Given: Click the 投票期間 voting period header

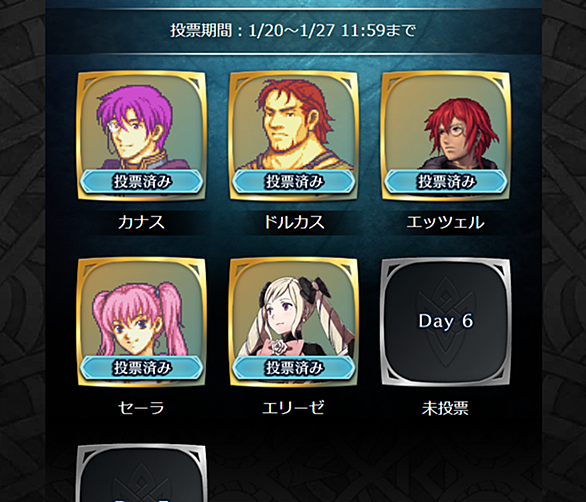Looking at the screenshot, I should [x=293, y=31].
